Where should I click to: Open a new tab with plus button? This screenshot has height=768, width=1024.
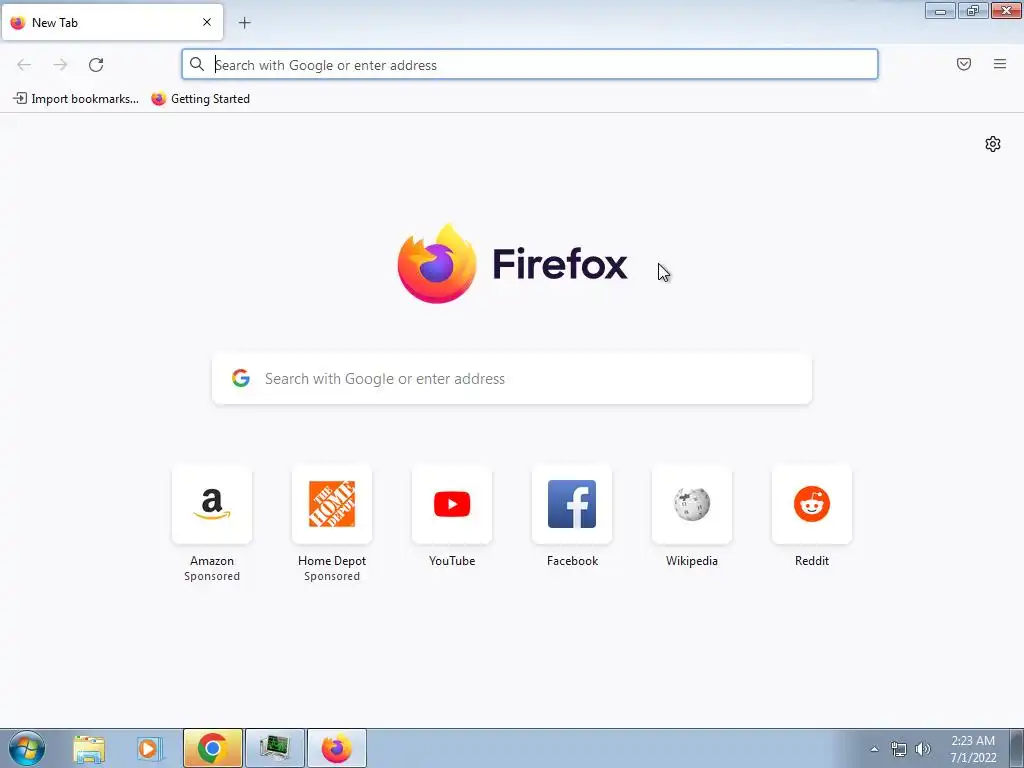point(244,23)
